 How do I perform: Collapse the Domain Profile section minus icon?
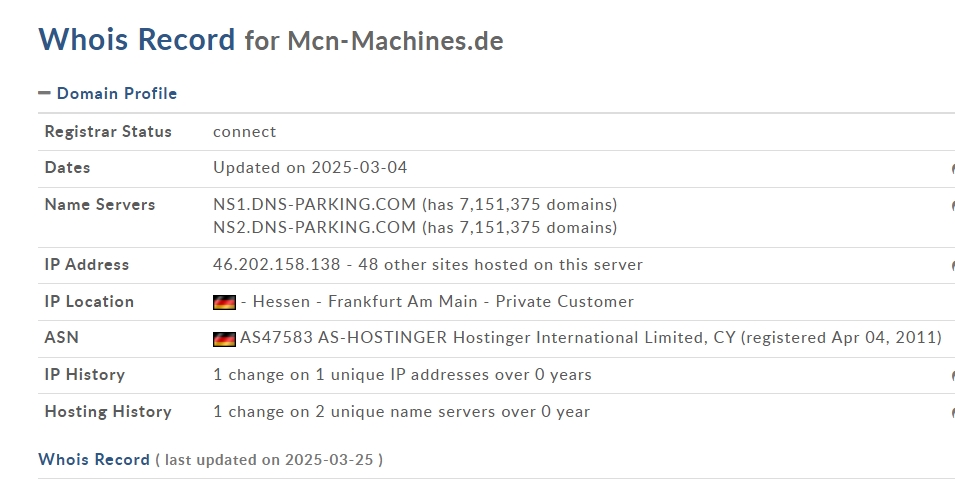click(x=44, y=93)
